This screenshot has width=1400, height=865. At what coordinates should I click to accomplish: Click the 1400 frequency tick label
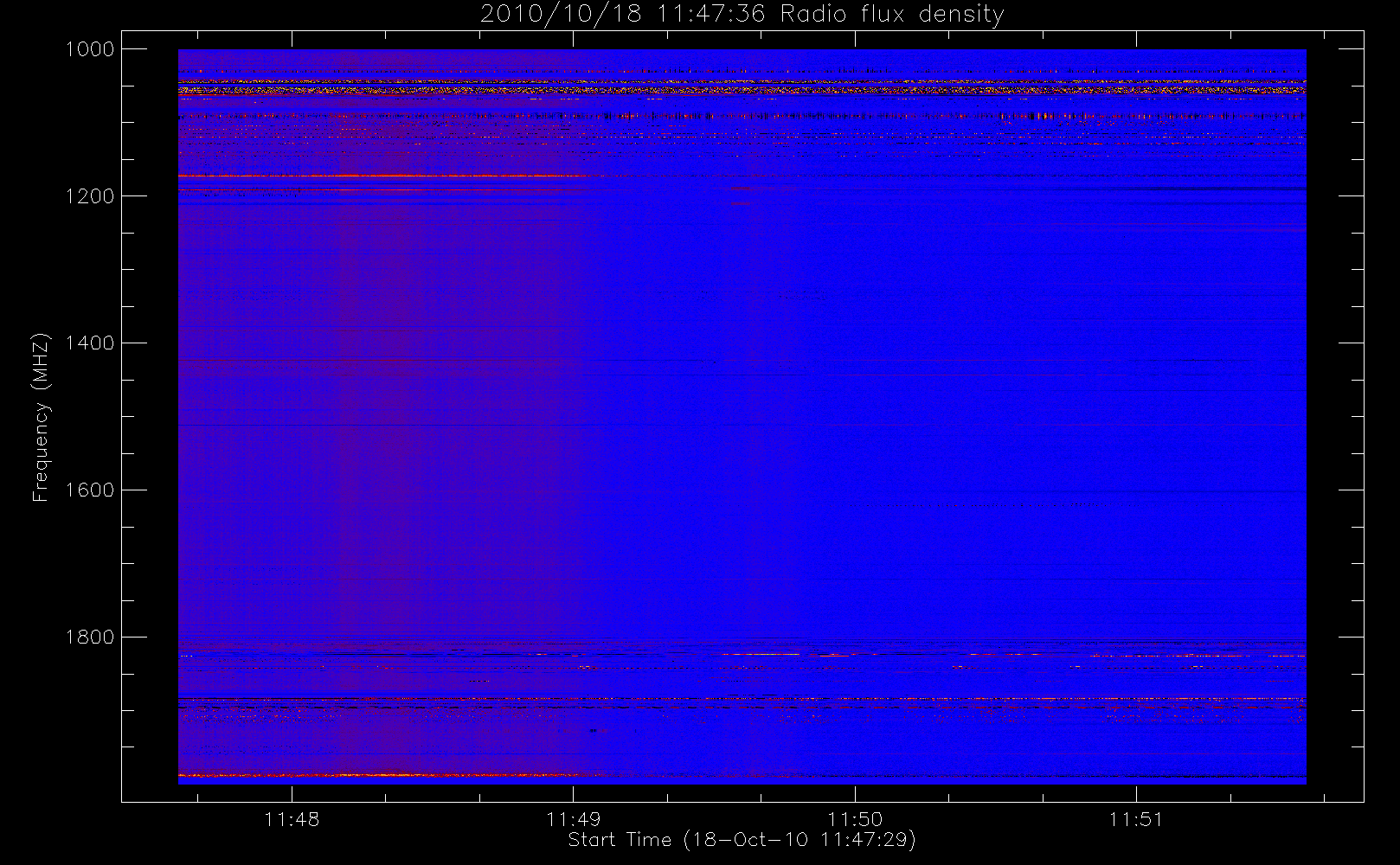tap(90, 343)
